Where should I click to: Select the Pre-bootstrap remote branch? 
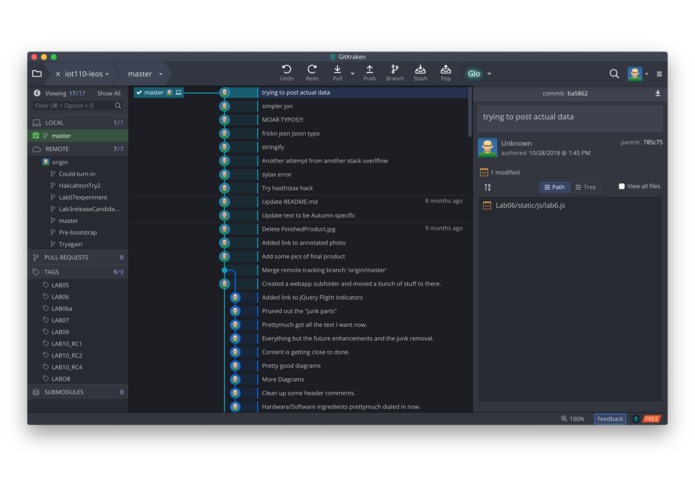click(x=78, y=232)
